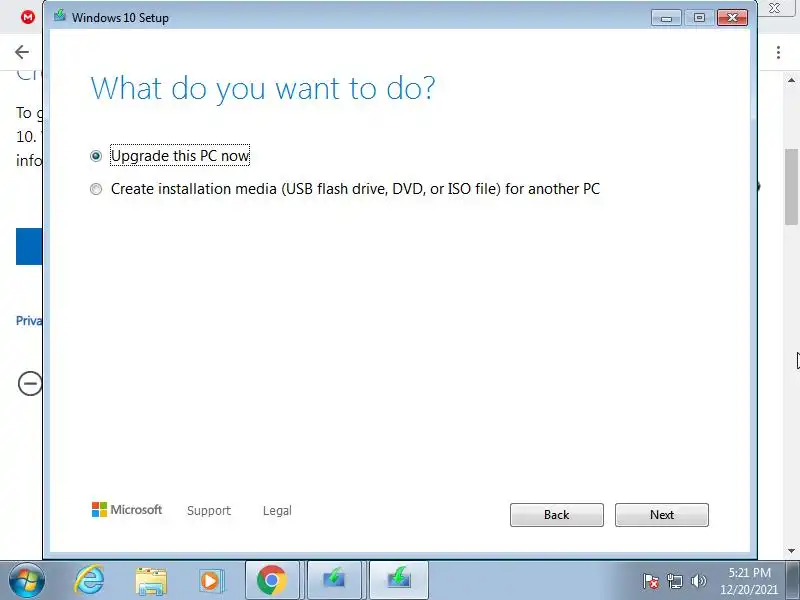
Task: Open Windows Media Player from taskbar
Action: coord(211,581)
